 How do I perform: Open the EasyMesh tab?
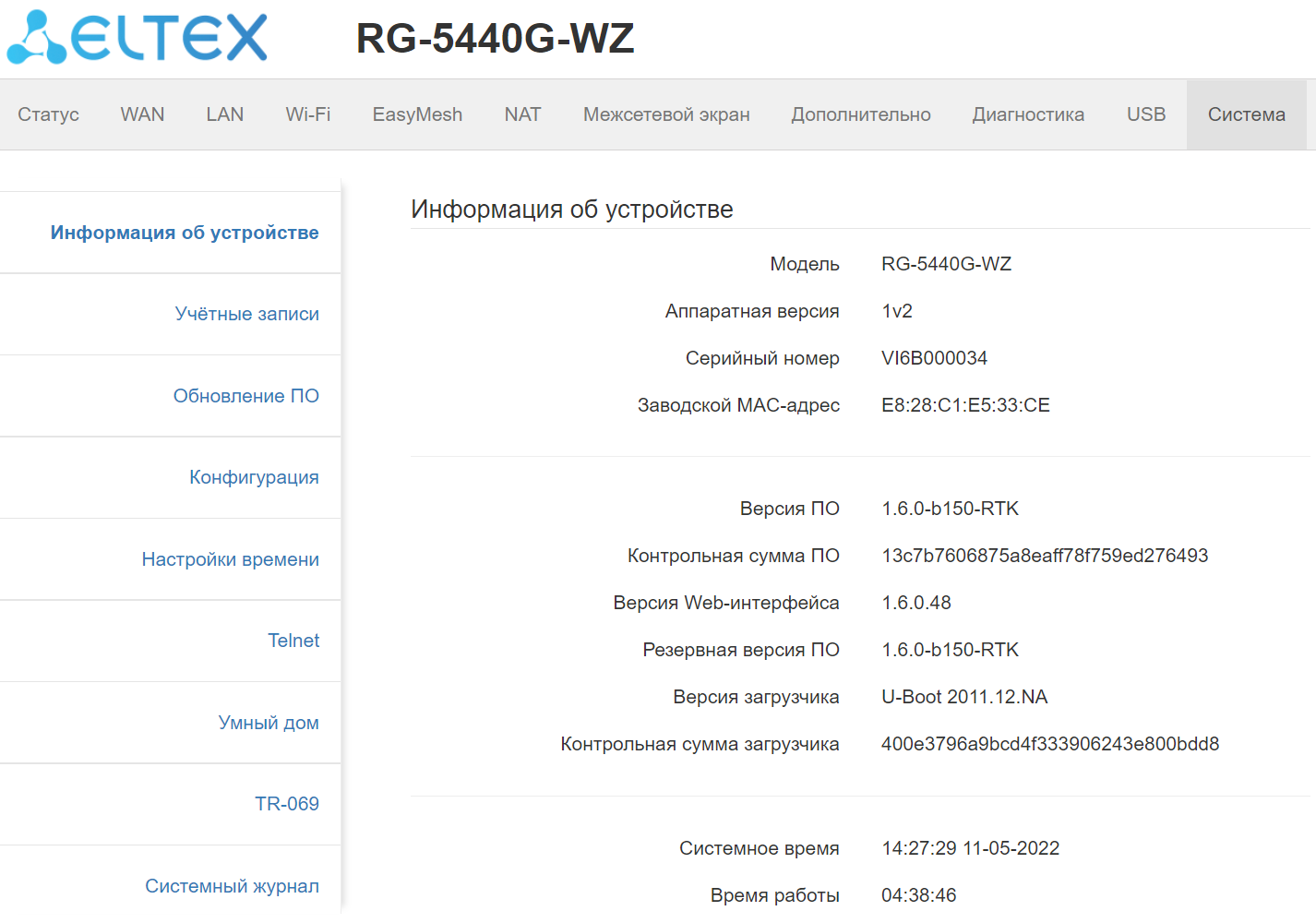pos(417,114)
